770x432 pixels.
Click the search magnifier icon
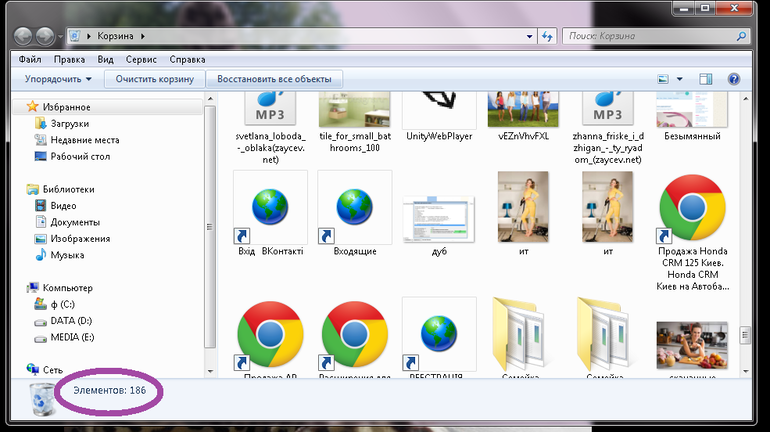coord(741,36)
